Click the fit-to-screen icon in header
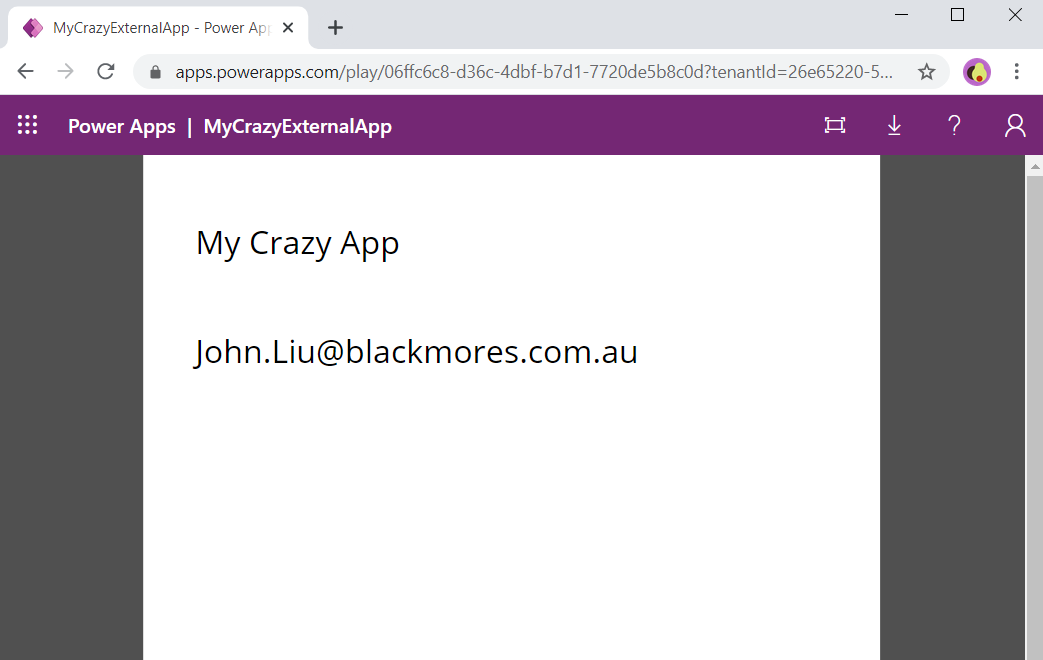The image size is (1043, 660). click(x=834, y=125)
